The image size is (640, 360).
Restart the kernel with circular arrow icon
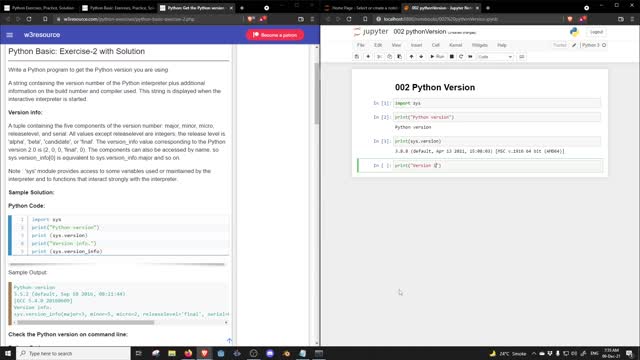pyautogui.click(x=461, y=57)
